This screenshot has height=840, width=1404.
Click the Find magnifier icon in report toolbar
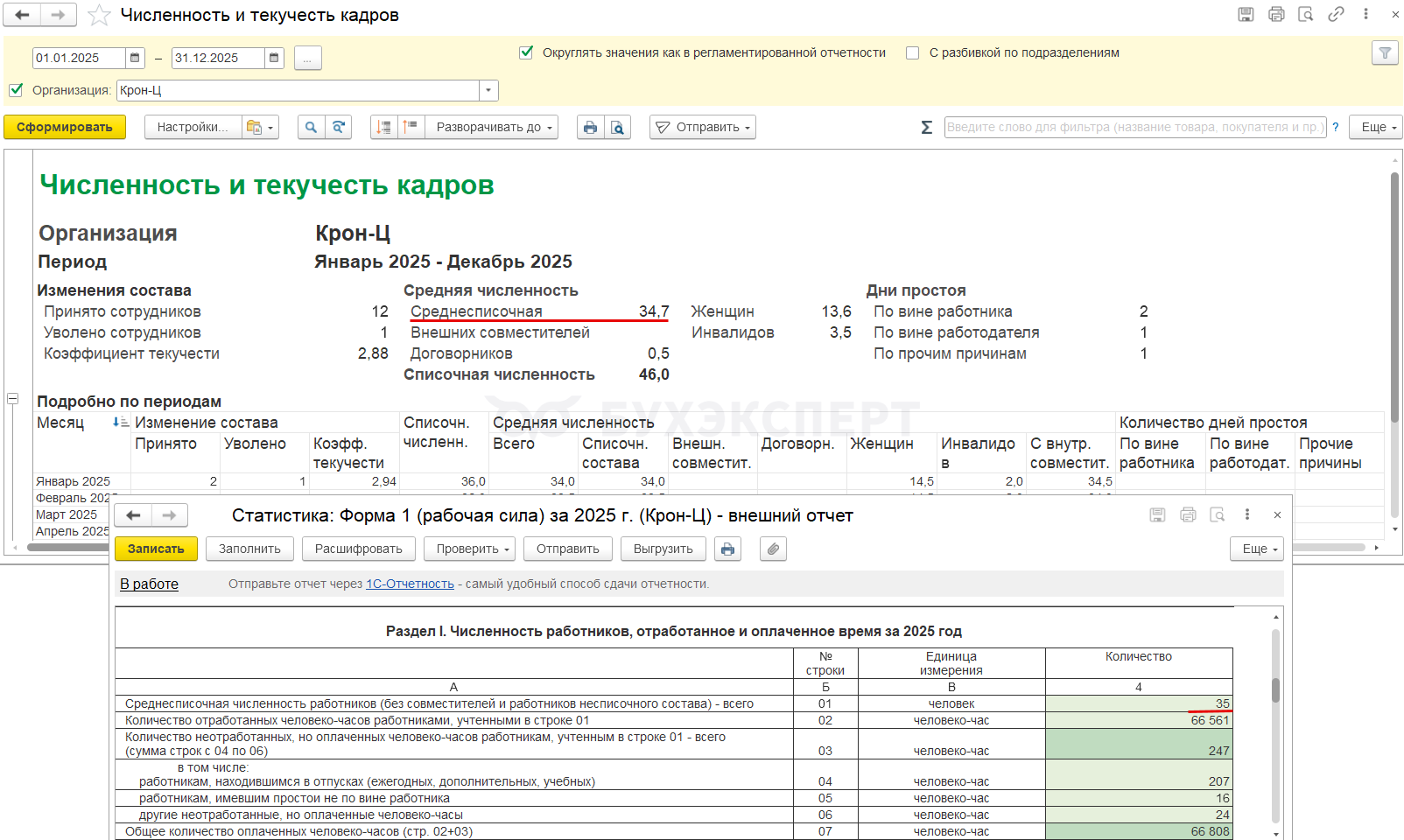click(x=311, y=128)
